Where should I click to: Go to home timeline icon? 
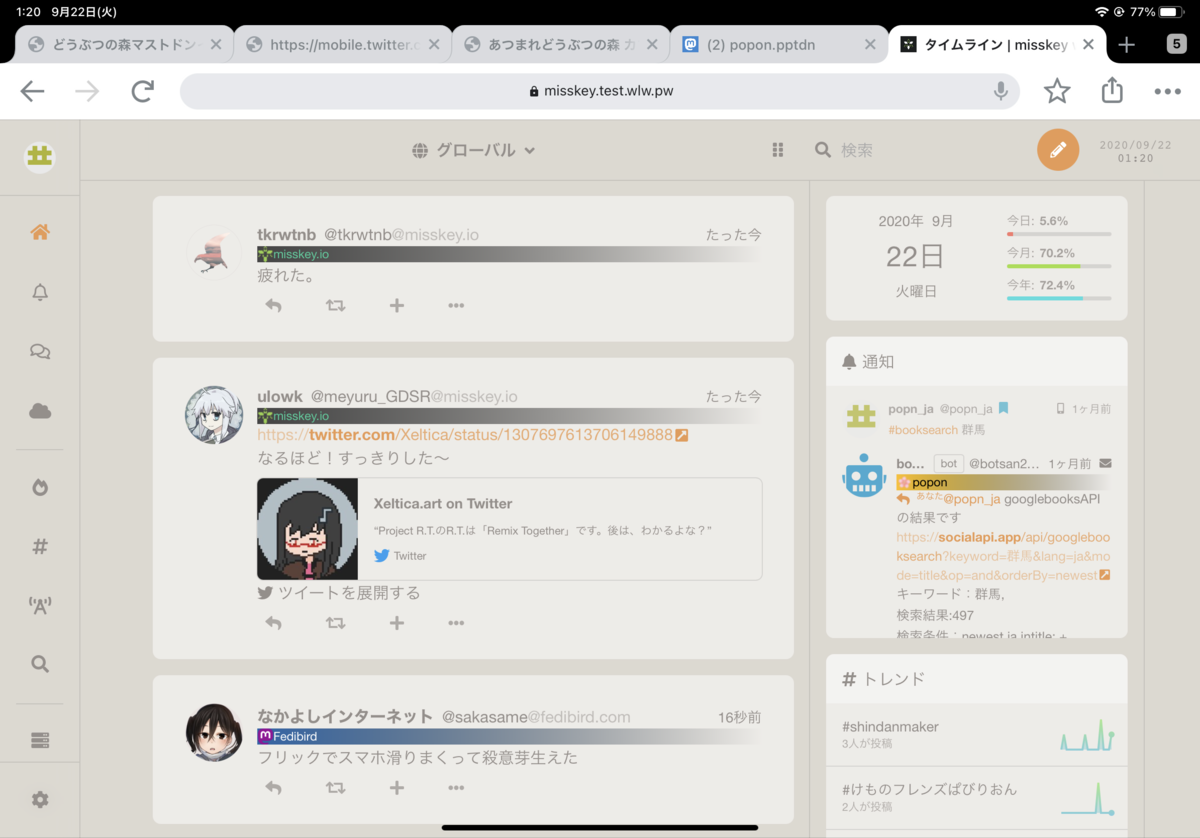40,232
